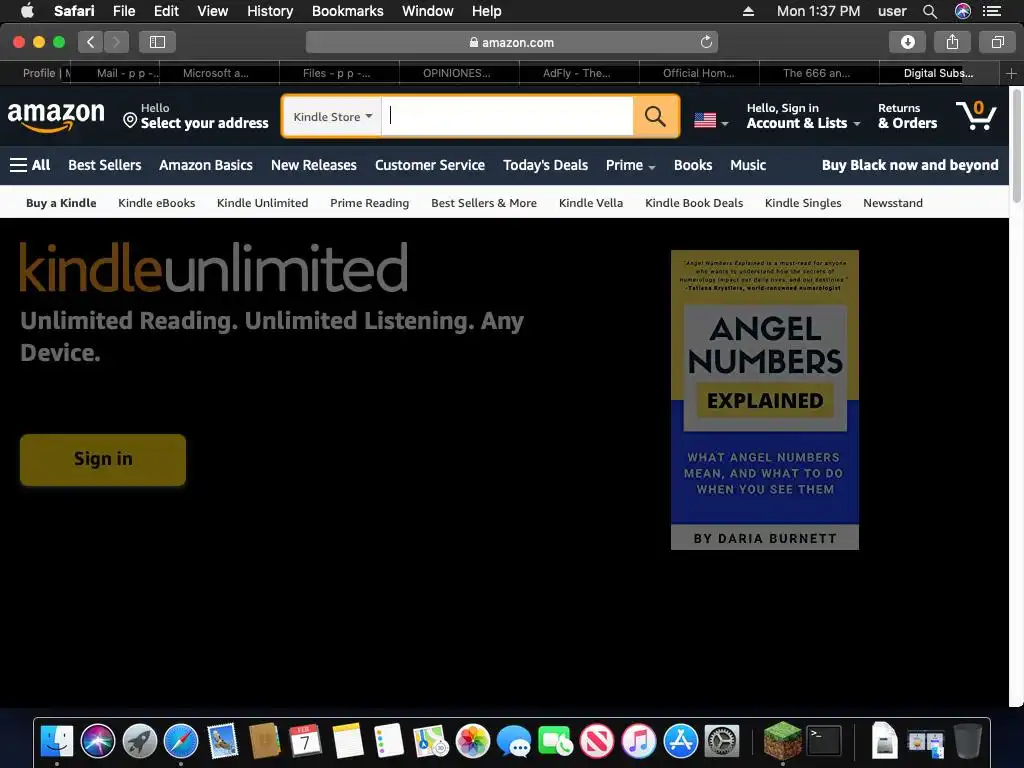Open Siri in the menu bar

click(963, 11)
